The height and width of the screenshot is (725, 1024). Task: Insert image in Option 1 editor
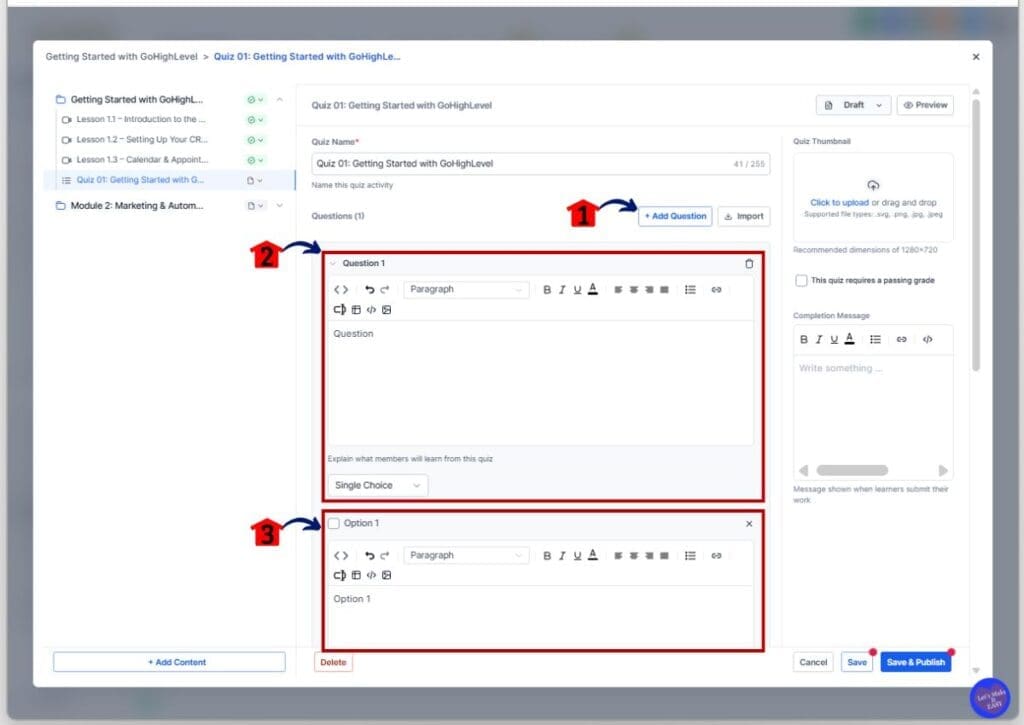tap(387, 575)
